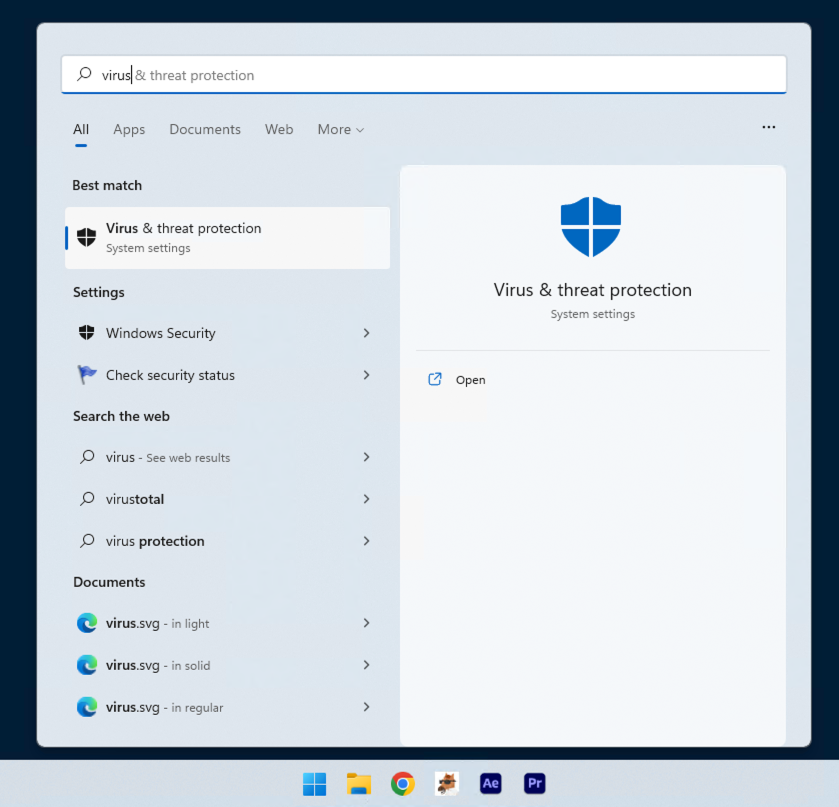Viewport: 839px width, 807px height.
Task: Open virus.svg document in light
Action: 227,623
